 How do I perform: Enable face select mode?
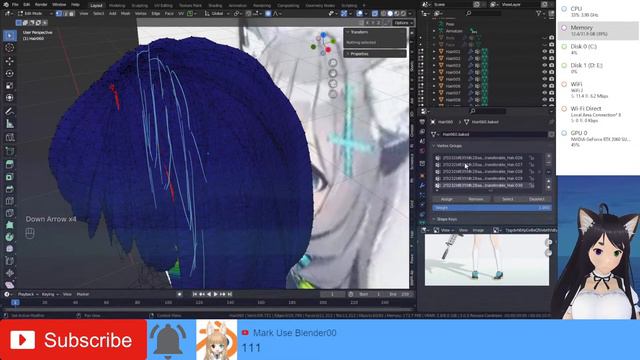coord(72,13)
